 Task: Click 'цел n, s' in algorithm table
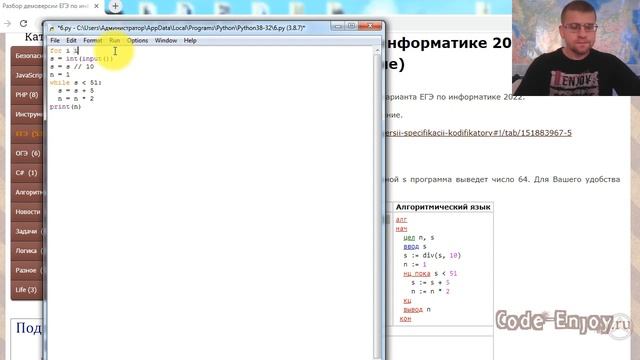(419, 238)
